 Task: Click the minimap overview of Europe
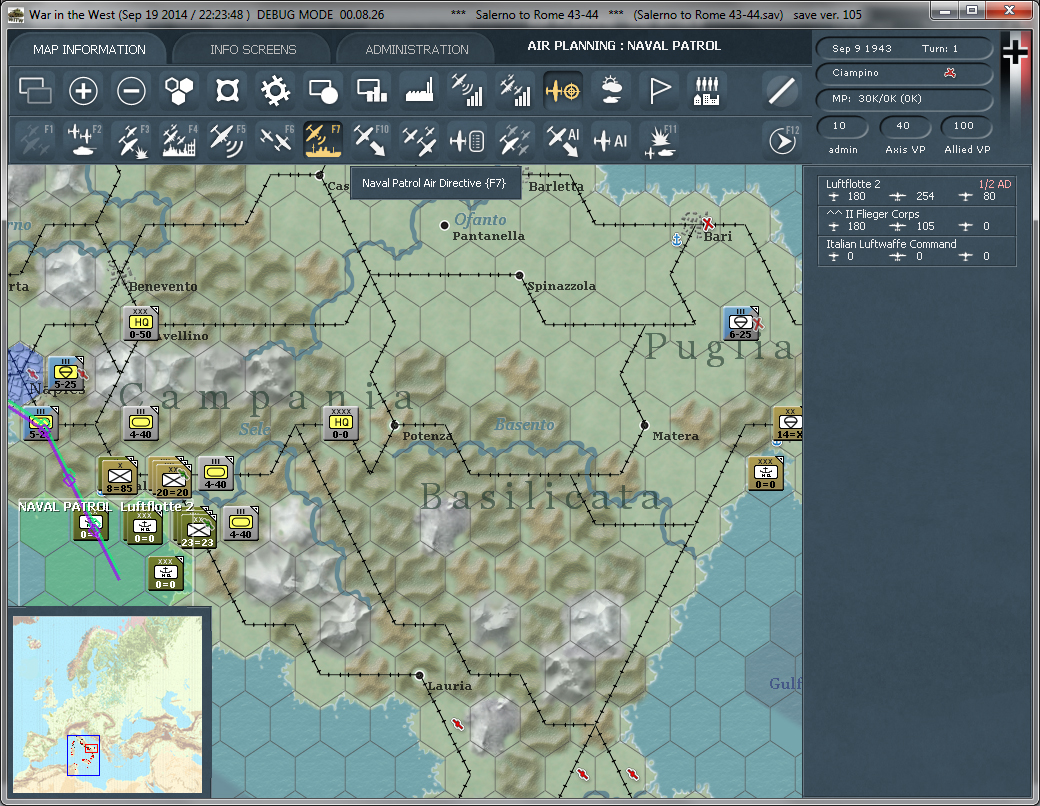click(x=107, y=705)
